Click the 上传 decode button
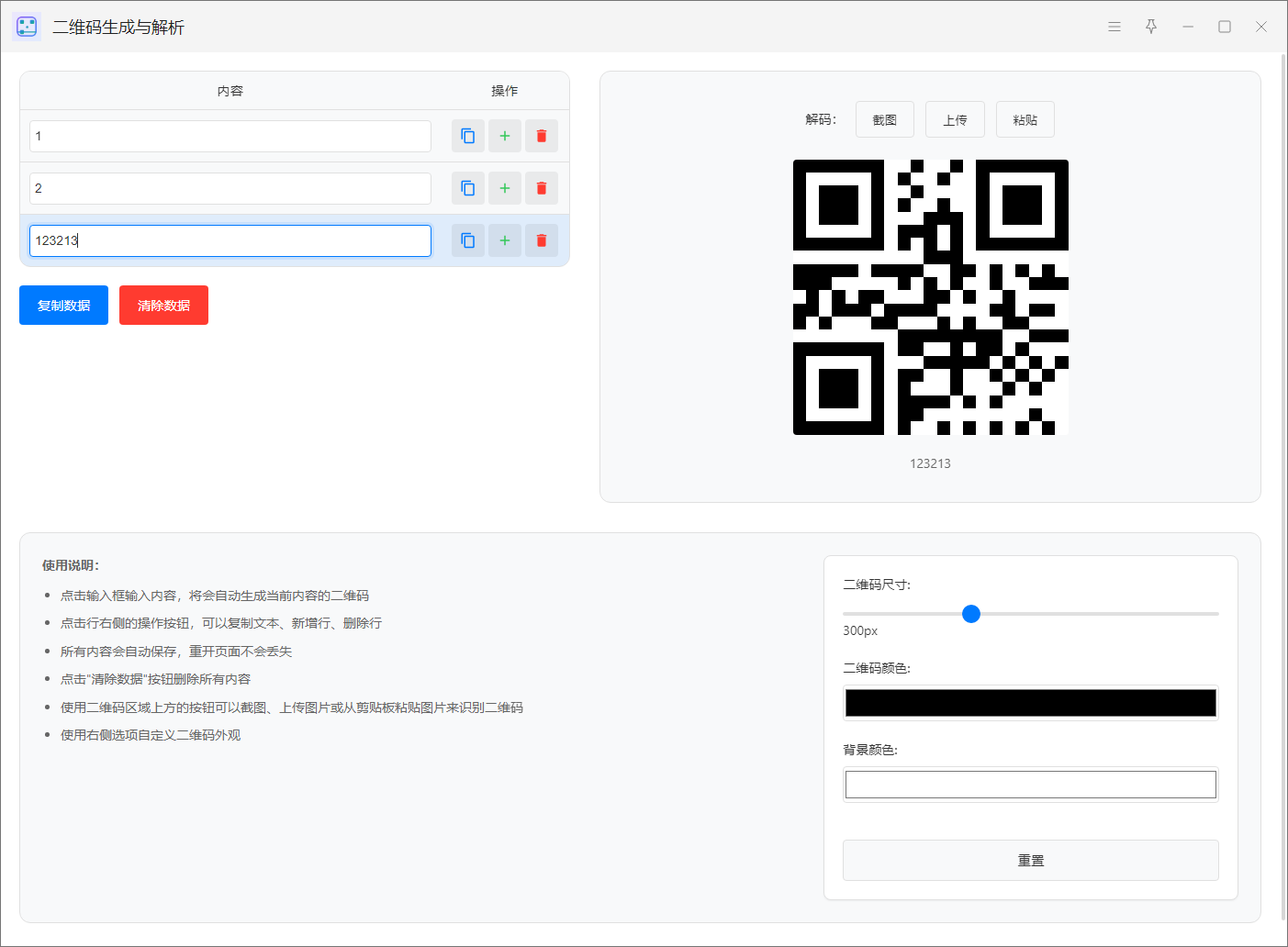The image size is (1288, 947). [955, 119]
